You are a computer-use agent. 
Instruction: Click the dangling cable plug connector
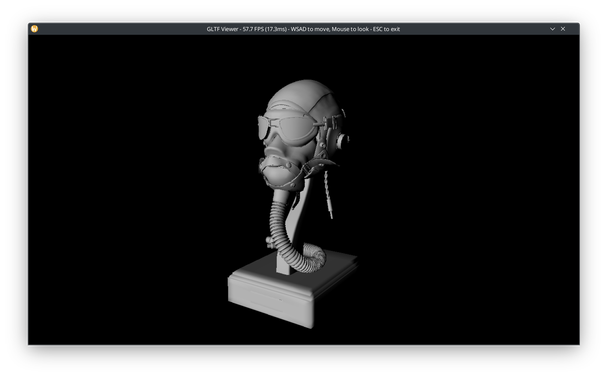pyautogui.click(x=330, y=212)
